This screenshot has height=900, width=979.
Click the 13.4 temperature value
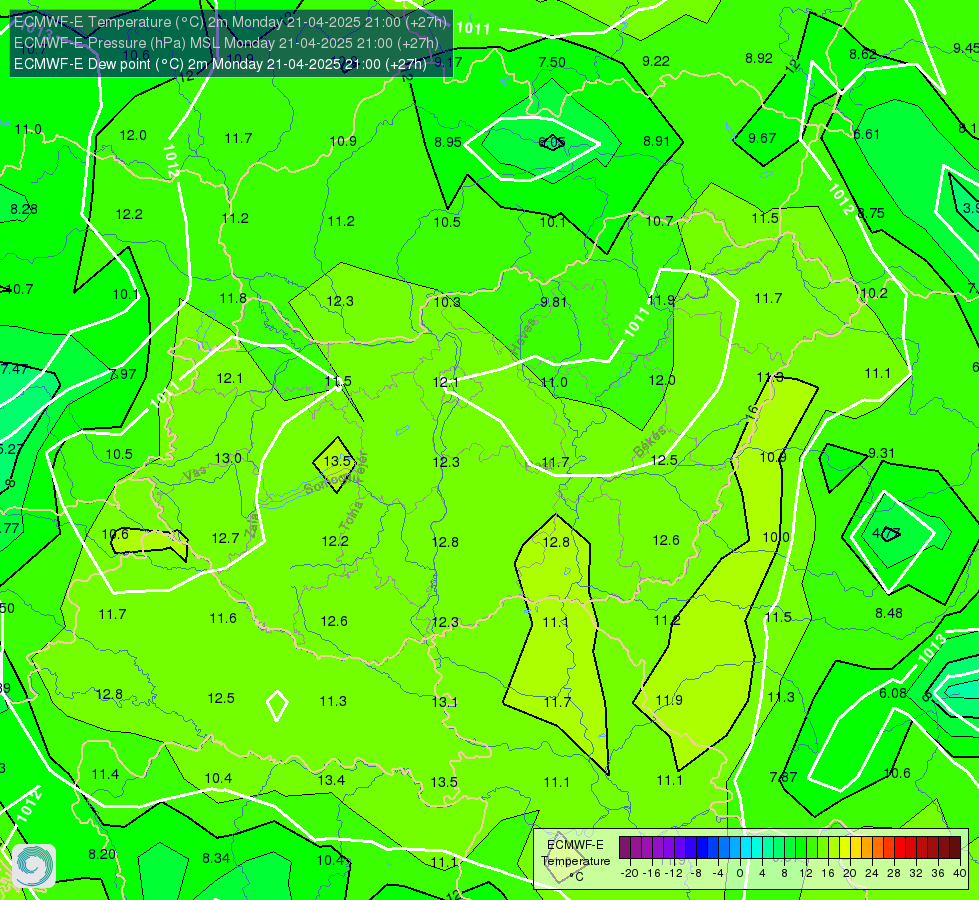click(x=331, y=780)
